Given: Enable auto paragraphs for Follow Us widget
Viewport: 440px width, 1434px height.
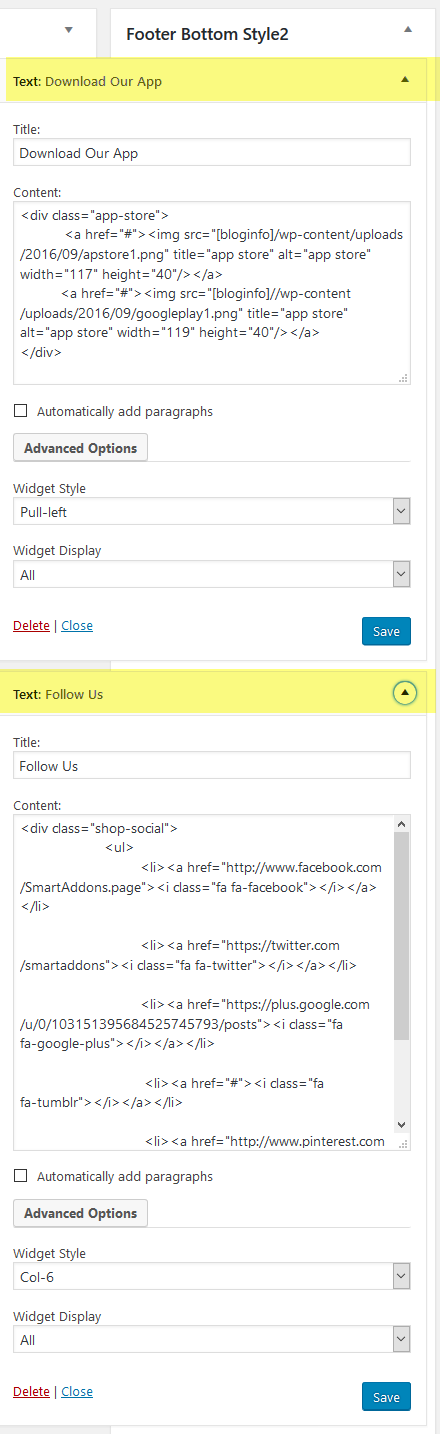Looking at the screenshot, I should [21, 1176].
